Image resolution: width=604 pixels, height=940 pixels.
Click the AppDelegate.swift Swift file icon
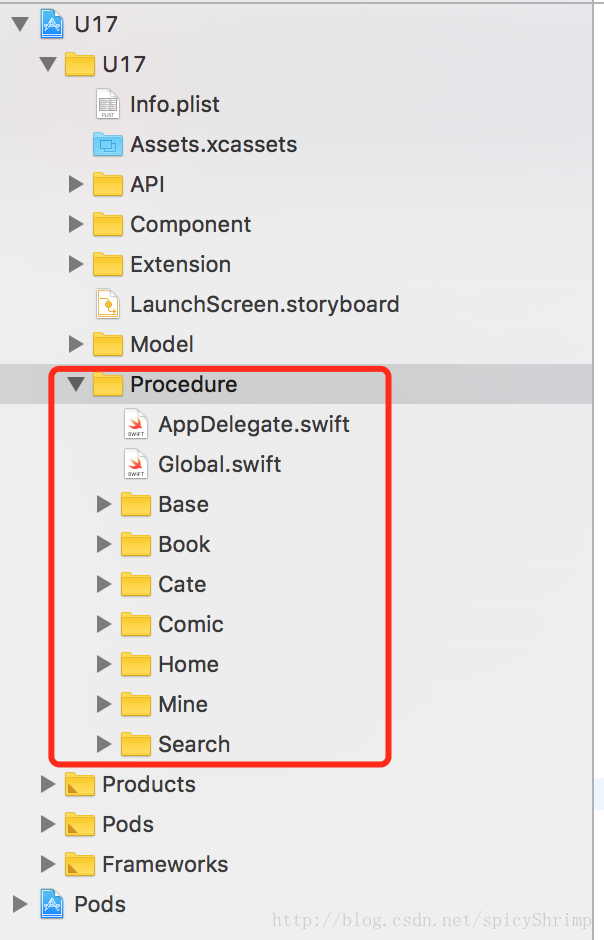pyautogui.click(x=135, y=424)
